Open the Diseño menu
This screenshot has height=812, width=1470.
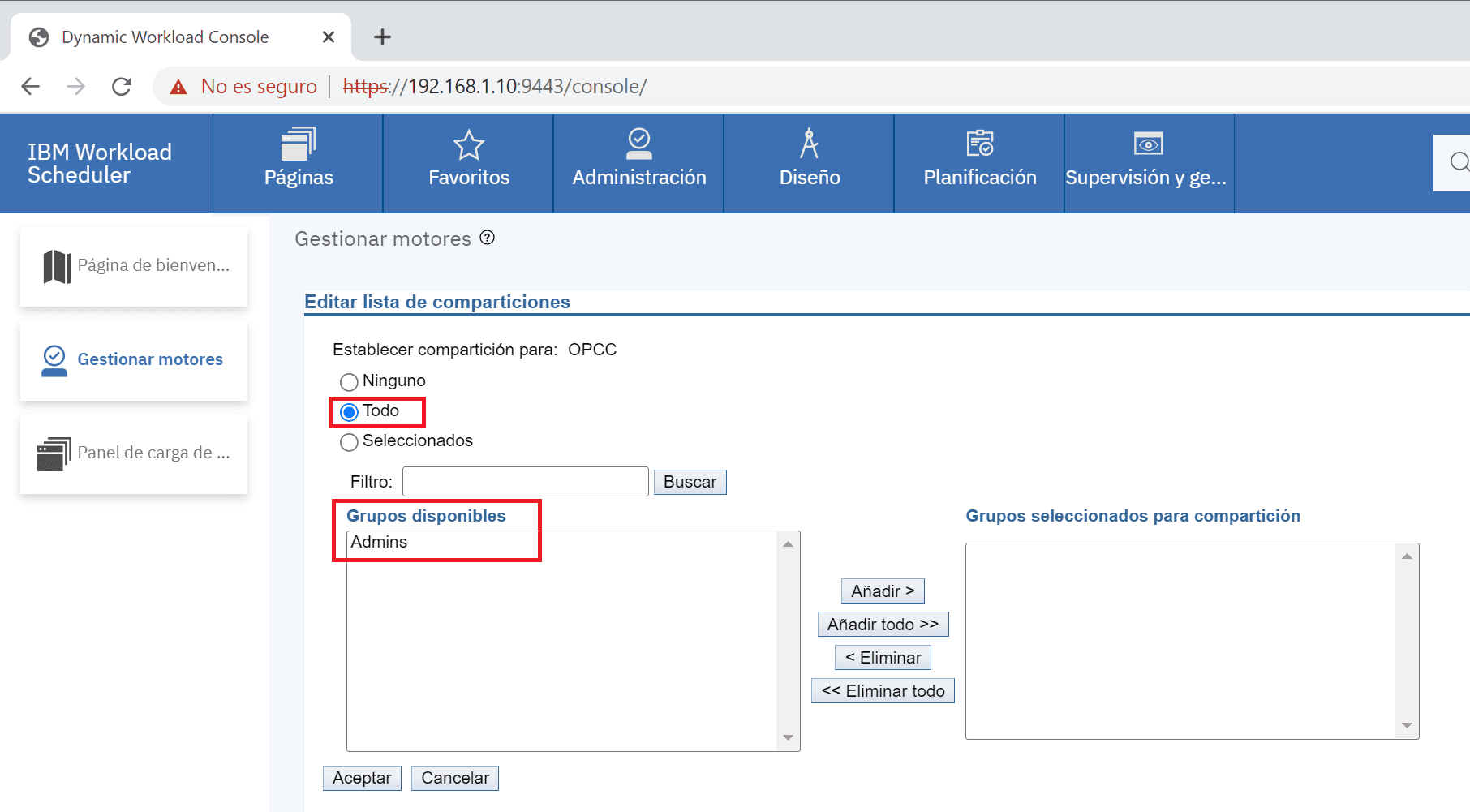pyautogui.click(x=809, y=163)
